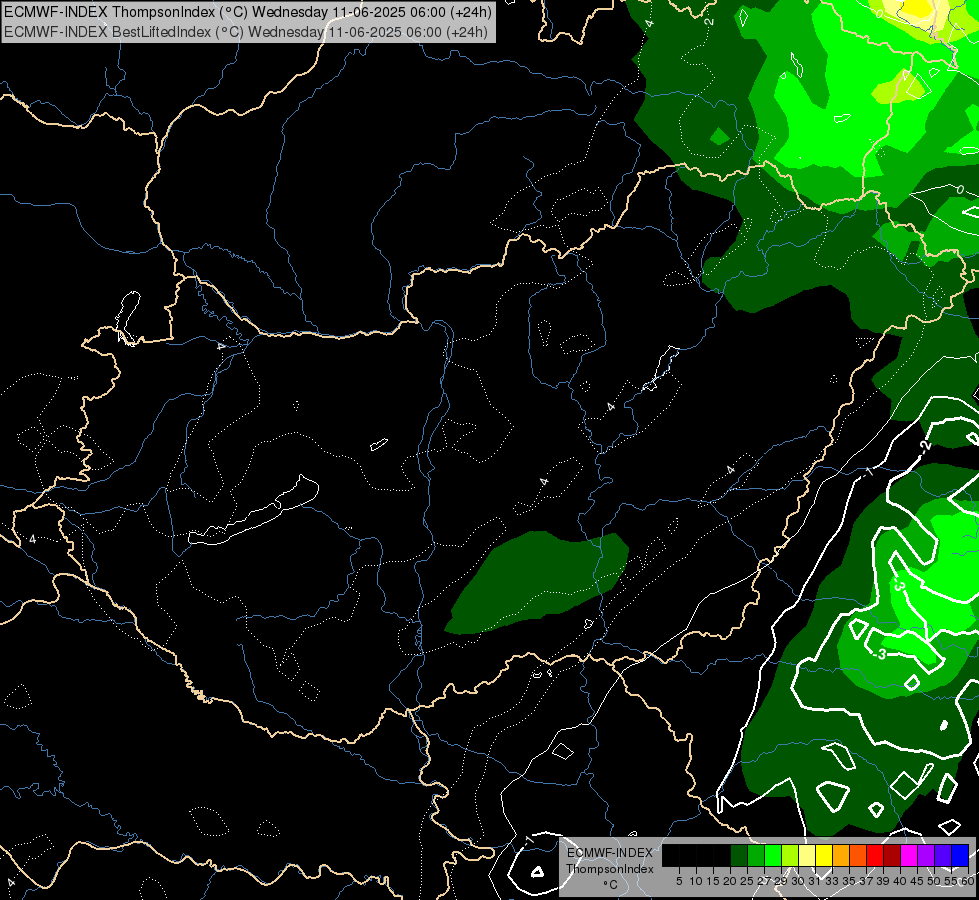Click the legend tick value 30
979x900 pixels.
798,881
